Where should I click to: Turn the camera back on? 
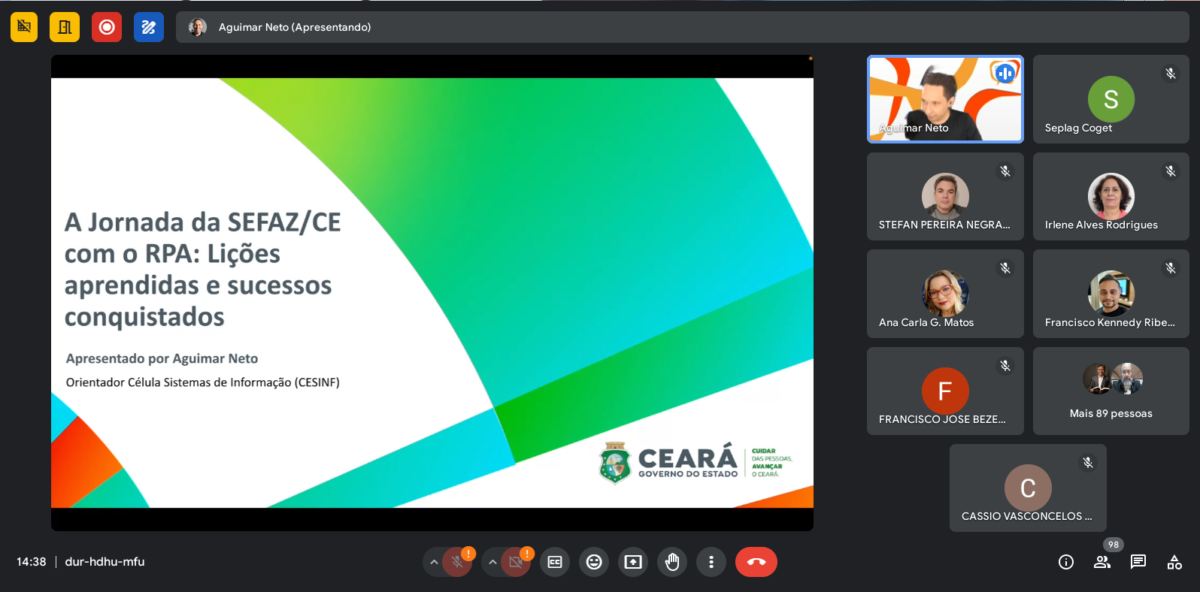(x=516, y=562)
